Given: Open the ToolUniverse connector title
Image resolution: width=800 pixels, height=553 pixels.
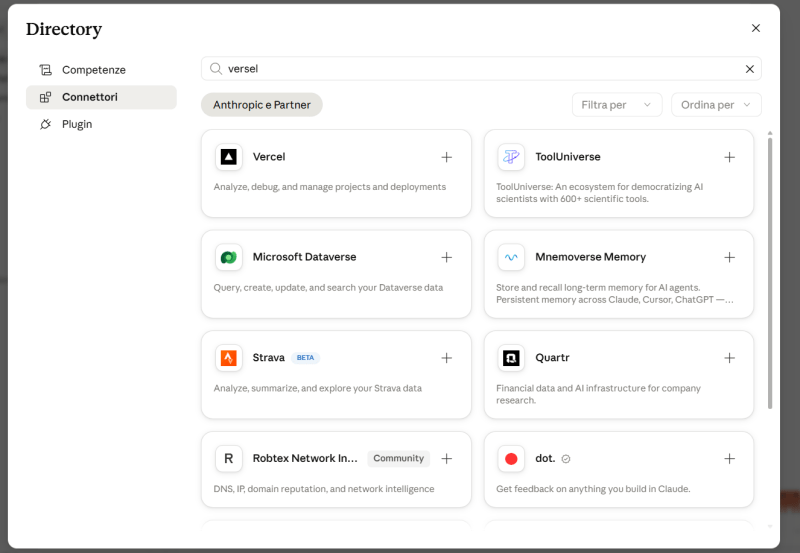Looking at the screenshot, I should (568, 157).
